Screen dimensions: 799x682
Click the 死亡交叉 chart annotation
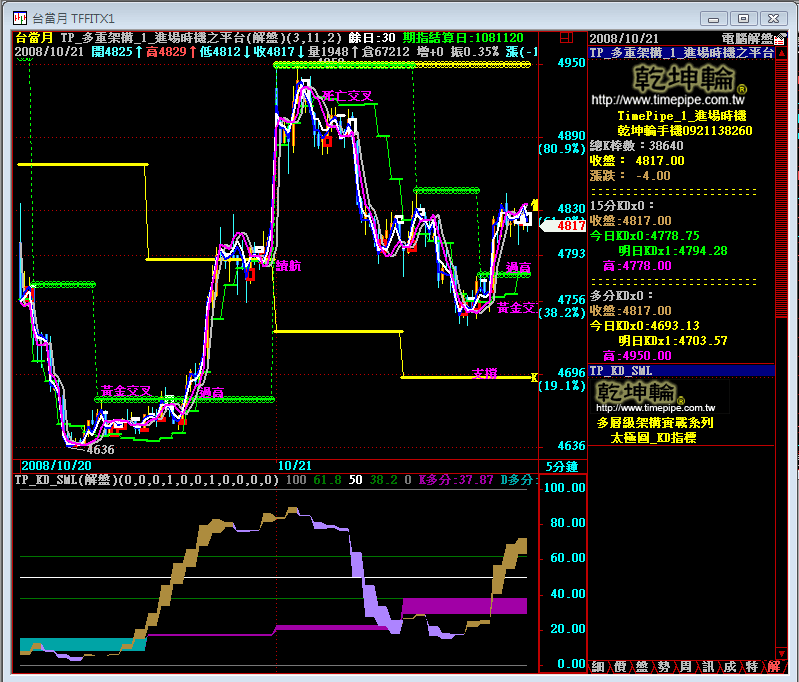[x=347, y=96]
